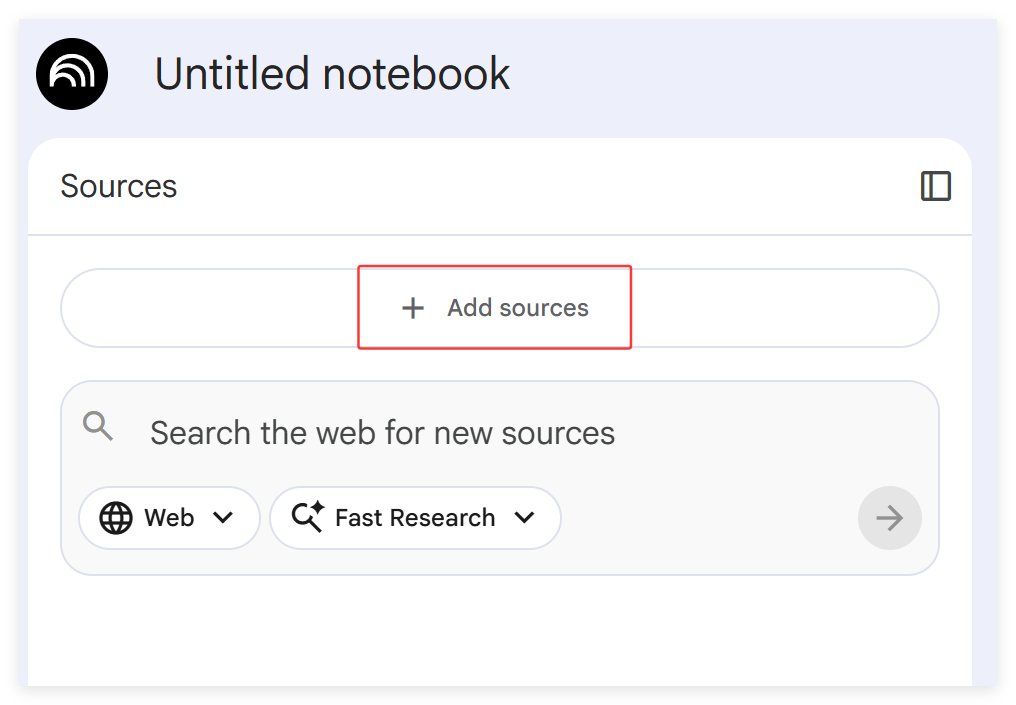The image size is (1016, 705).
Task: Expand the Fast Research options dropdown
Action: [525, 517]
